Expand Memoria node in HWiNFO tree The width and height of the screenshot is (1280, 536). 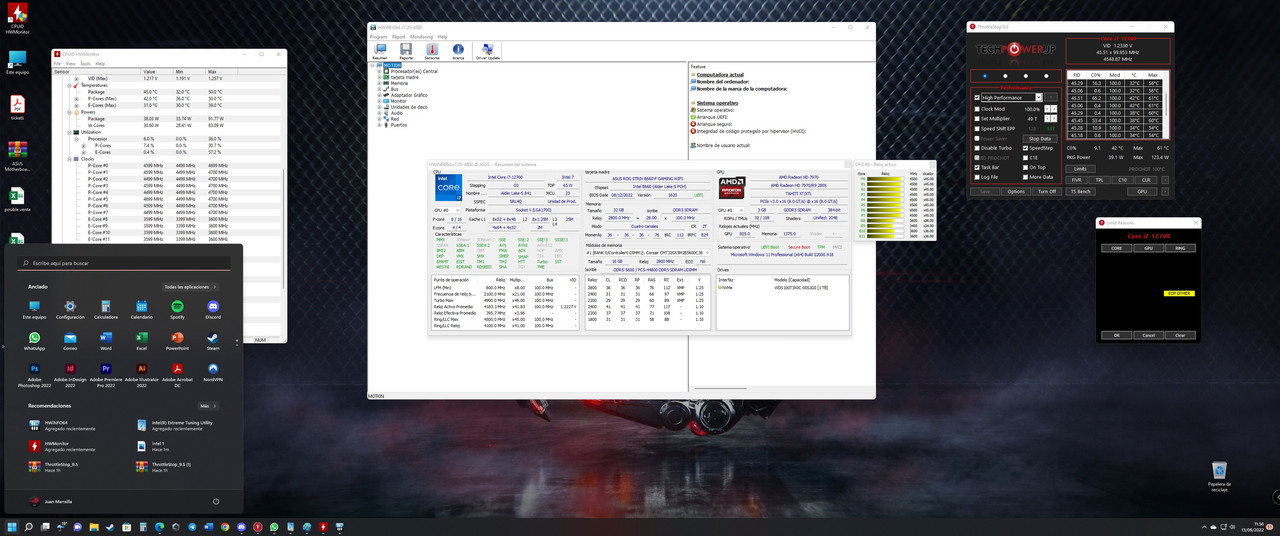(379, 83)
